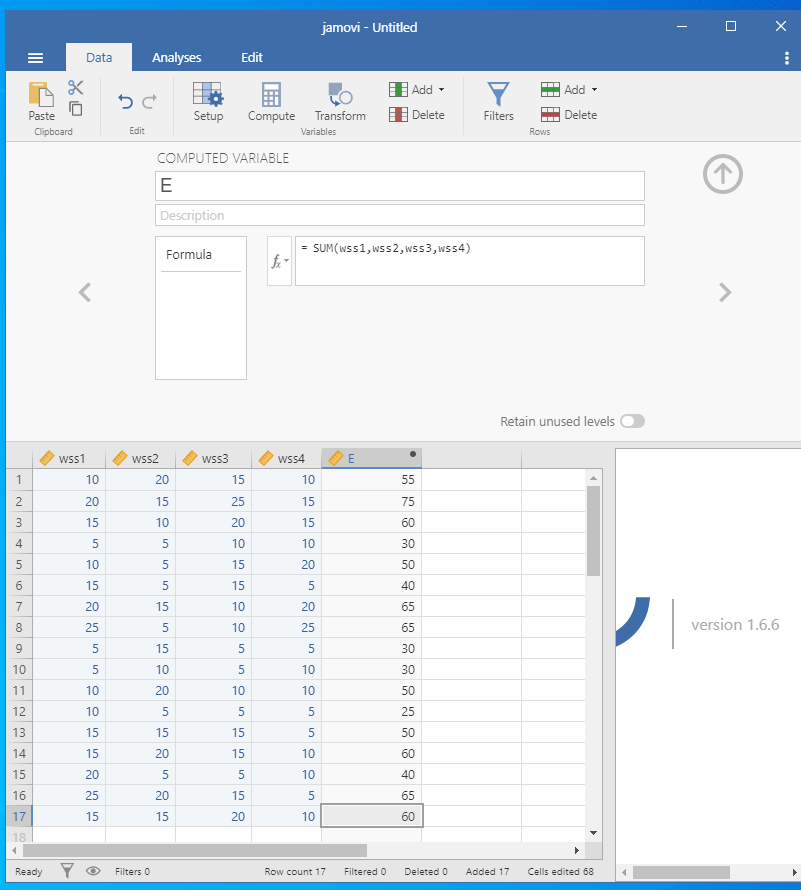Viewport: 801px width, 890px height.
Task: Open the variable Setup tool
Action: 208,101
